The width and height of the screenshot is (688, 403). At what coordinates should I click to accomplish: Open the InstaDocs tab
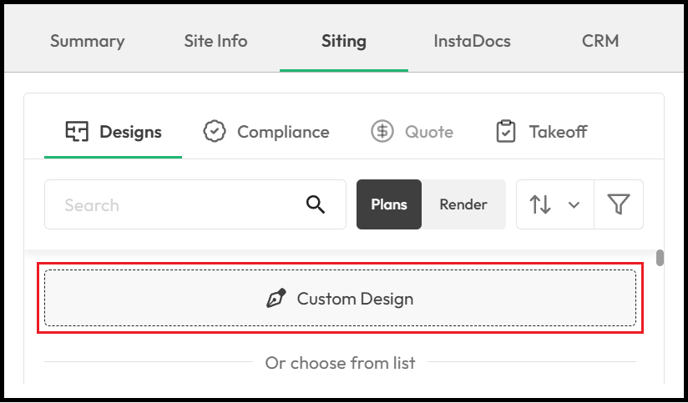[472, 41]
